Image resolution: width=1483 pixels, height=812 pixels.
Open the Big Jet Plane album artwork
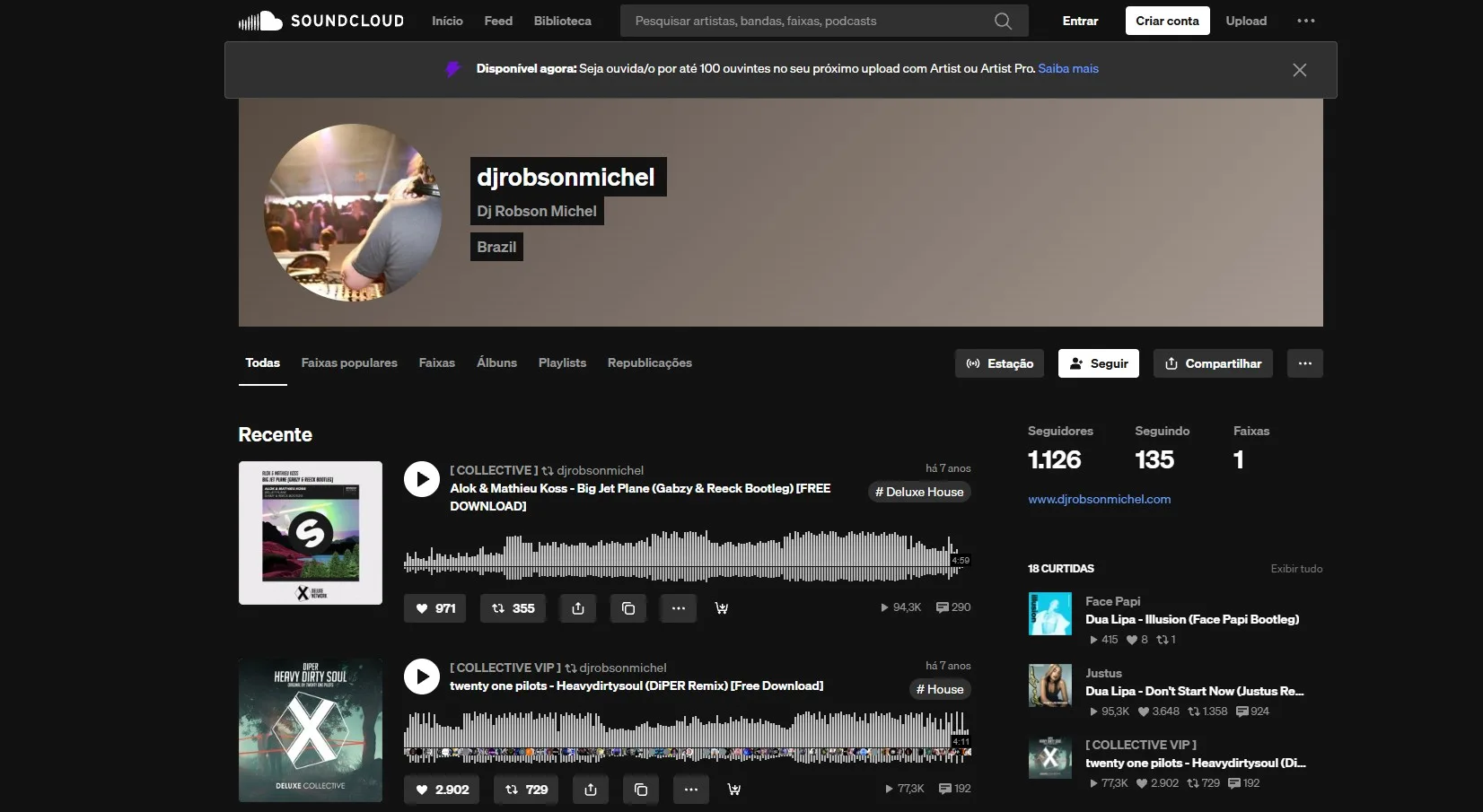click(x=311, y=533)
